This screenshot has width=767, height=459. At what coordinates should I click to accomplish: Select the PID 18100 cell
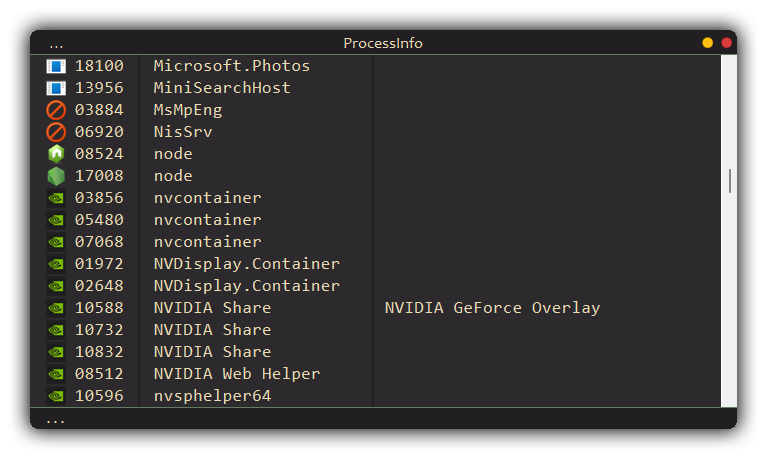99,66
